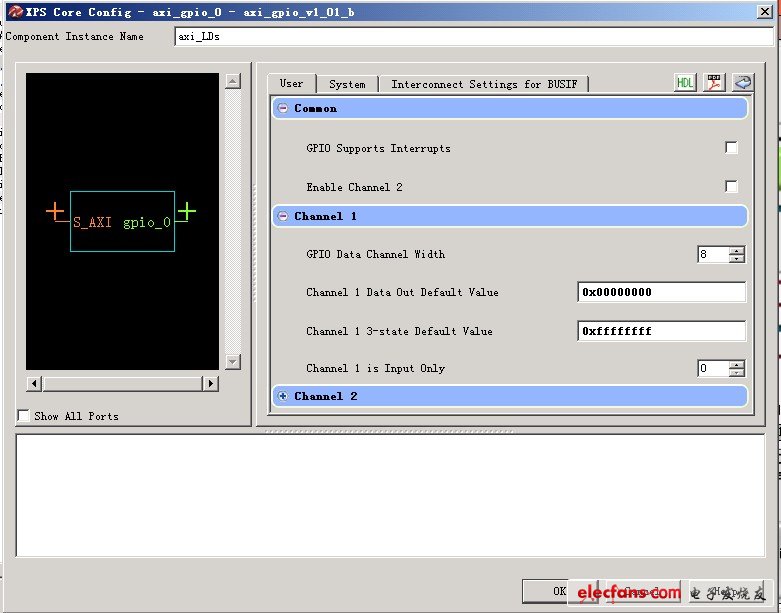Click the restore defaults arrow icon

pyautogui.click(x=742, y=83)
